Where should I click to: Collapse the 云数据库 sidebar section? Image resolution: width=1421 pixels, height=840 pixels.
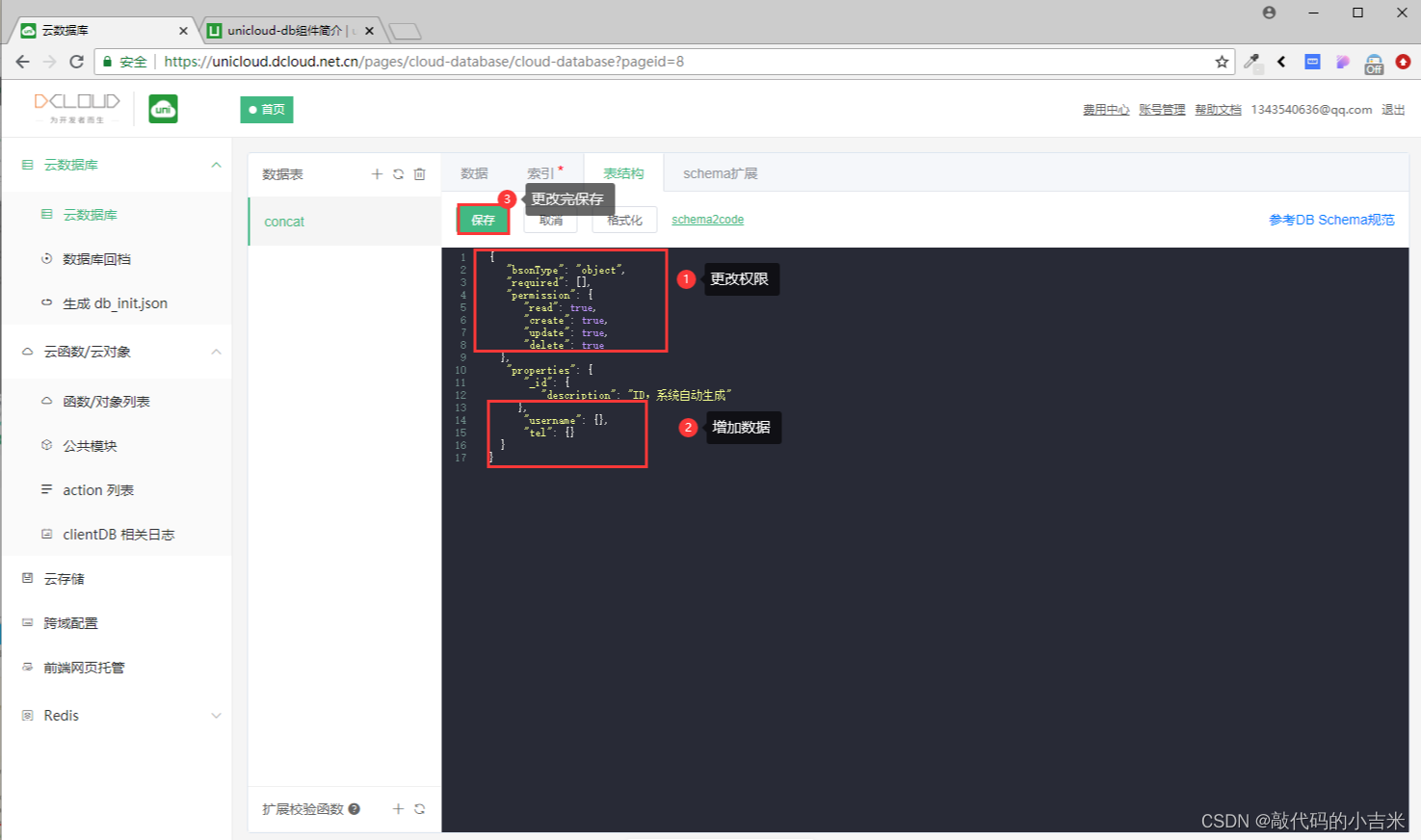[216, 165]
